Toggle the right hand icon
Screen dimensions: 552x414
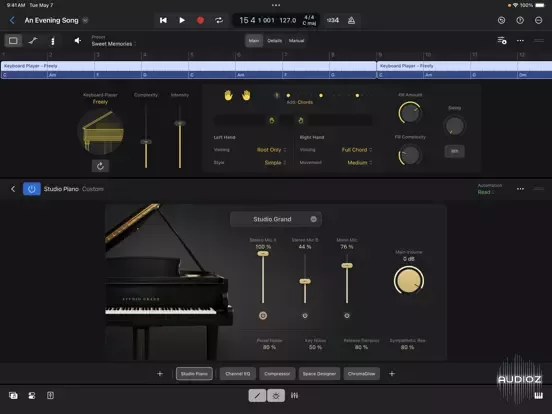click(246, 95)
